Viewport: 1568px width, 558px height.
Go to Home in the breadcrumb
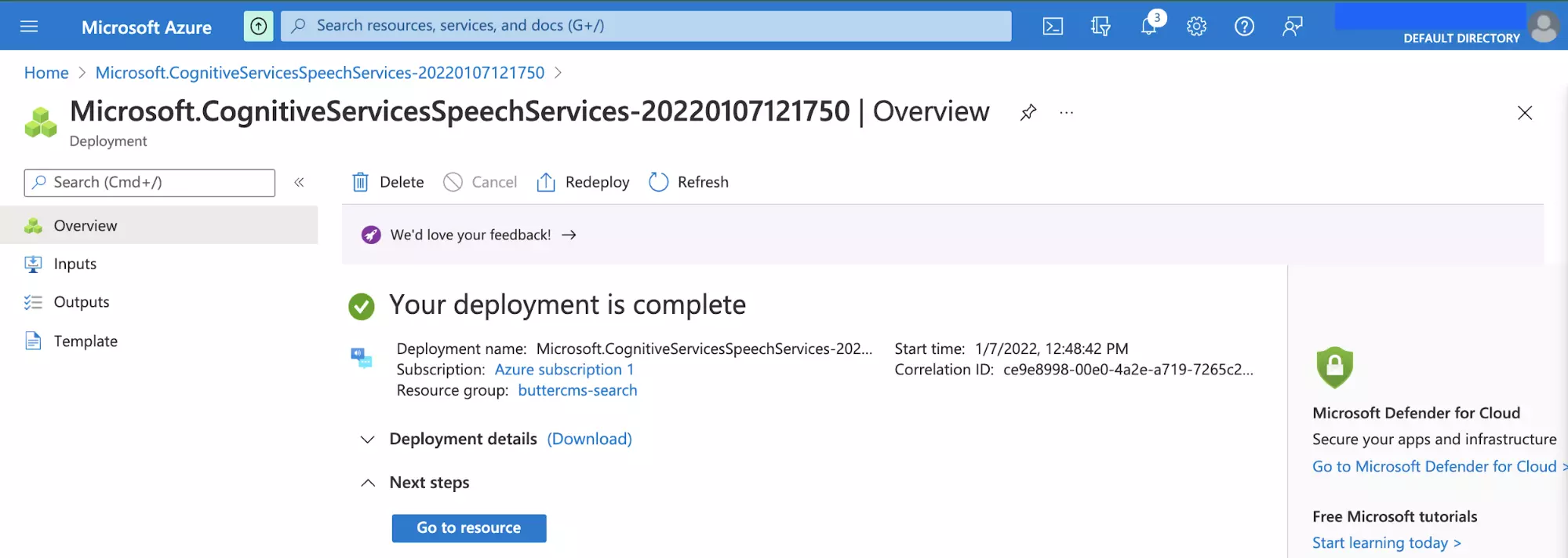click(46, 73)
